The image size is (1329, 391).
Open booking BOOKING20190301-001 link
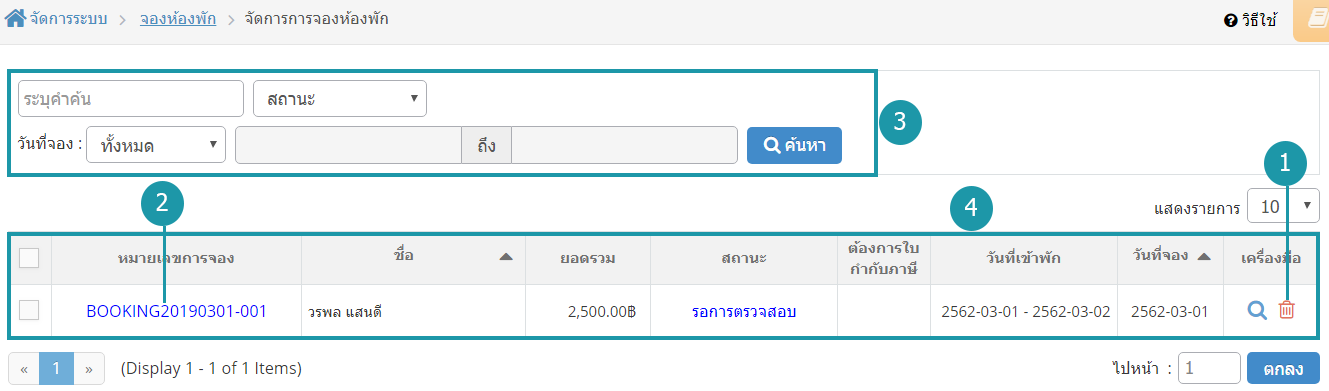click(177, 311)
